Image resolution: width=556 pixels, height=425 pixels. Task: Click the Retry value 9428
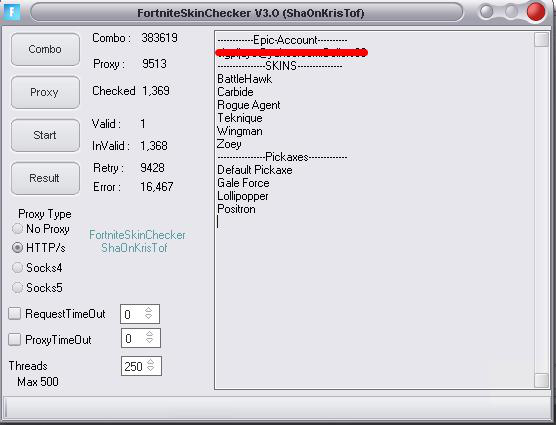[152, 168]
